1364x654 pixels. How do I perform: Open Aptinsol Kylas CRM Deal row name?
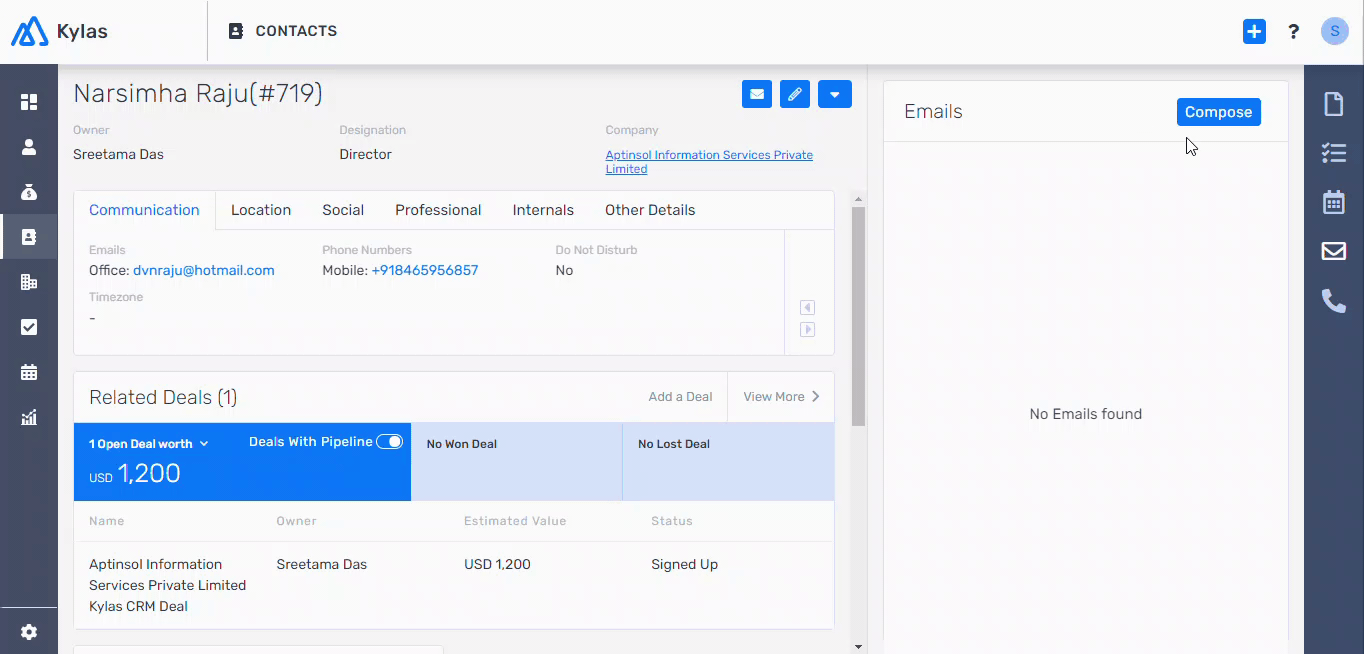pos(167,585)
